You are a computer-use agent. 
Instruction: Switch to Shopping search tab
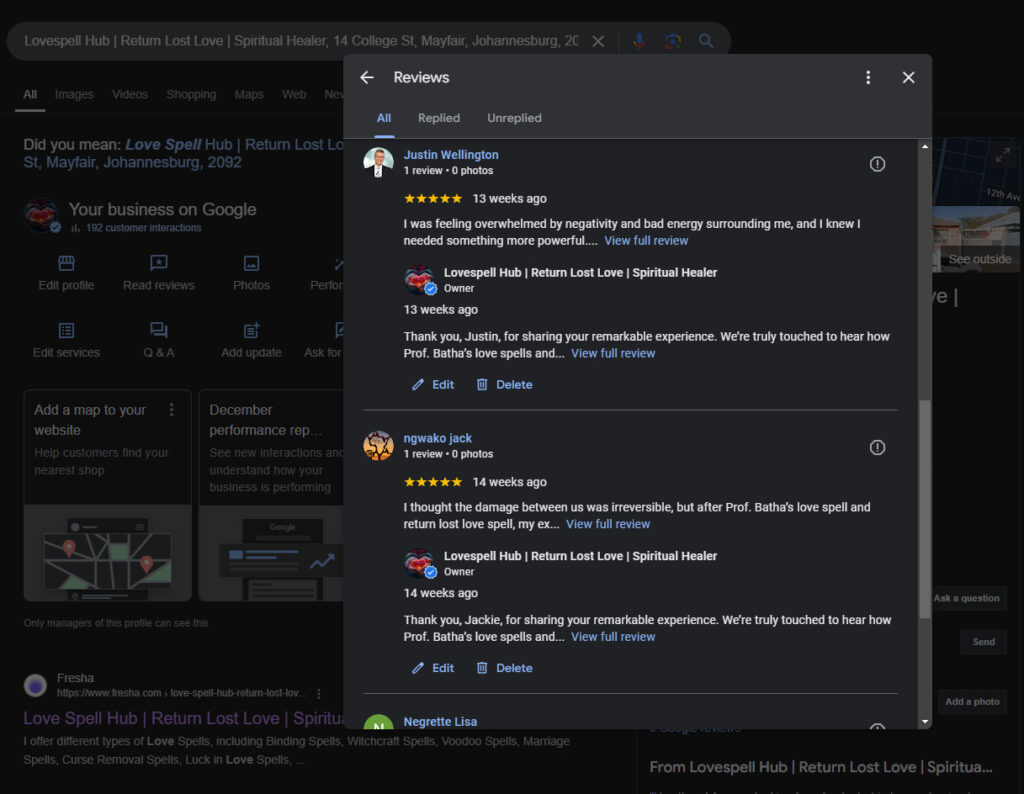pyautogui.click(x=191, y=95)
